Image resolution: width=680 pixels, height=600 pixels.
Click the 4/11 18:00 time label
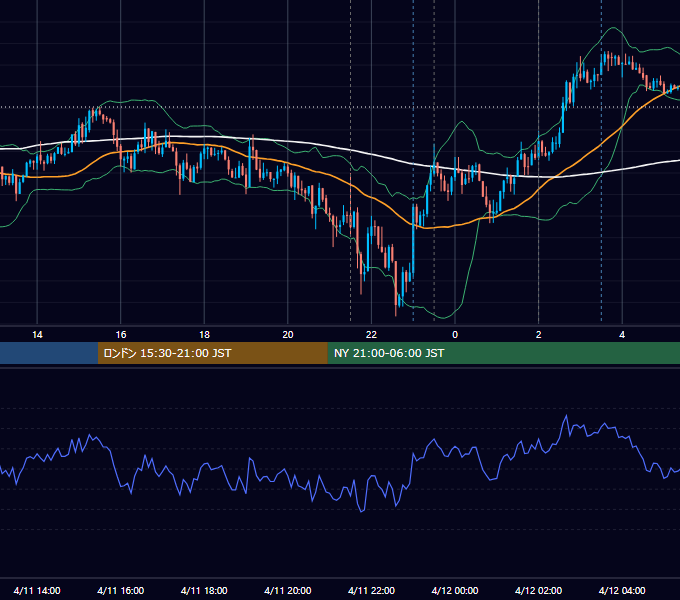point(204,590)
